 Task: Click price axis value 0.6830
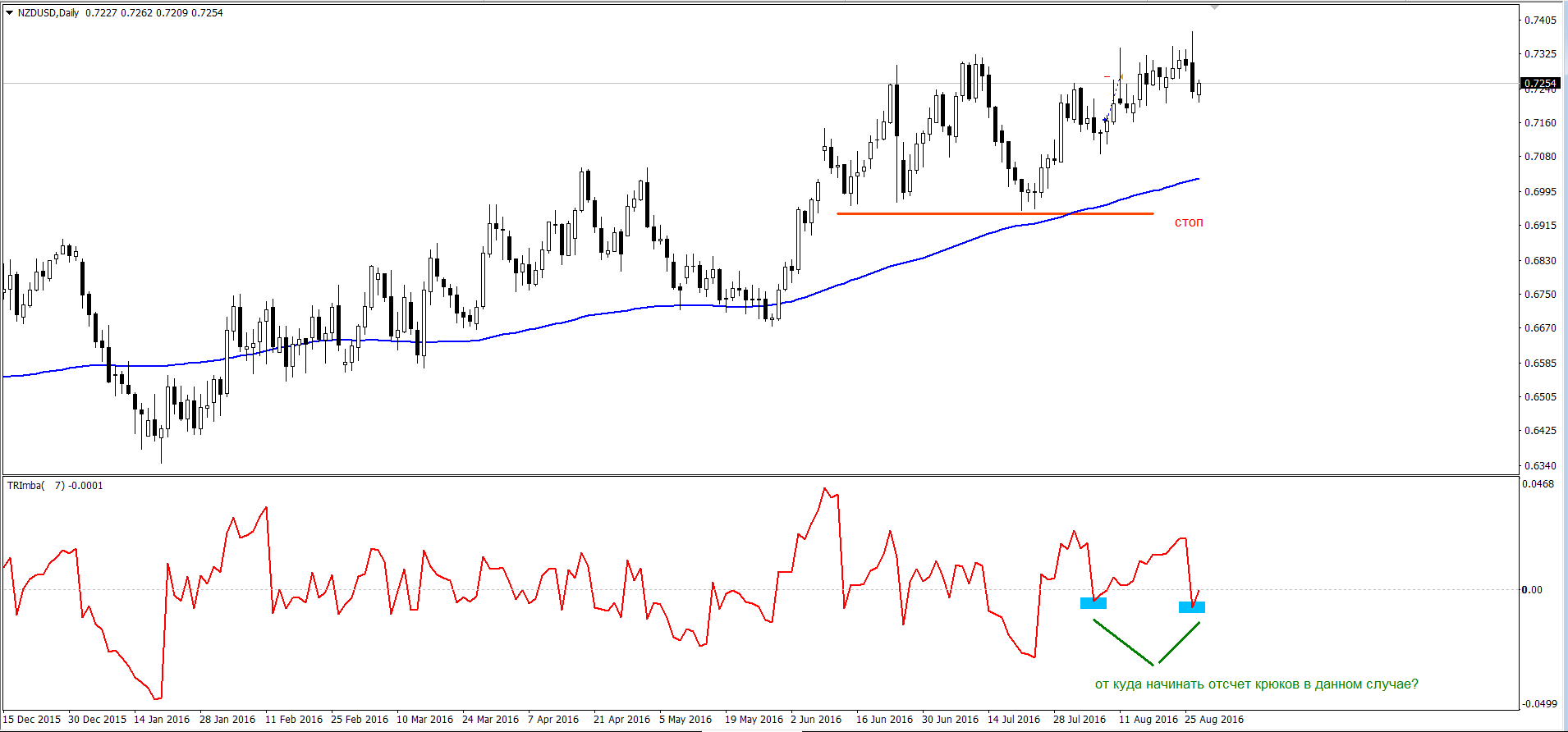click(x=1540, y=260)
